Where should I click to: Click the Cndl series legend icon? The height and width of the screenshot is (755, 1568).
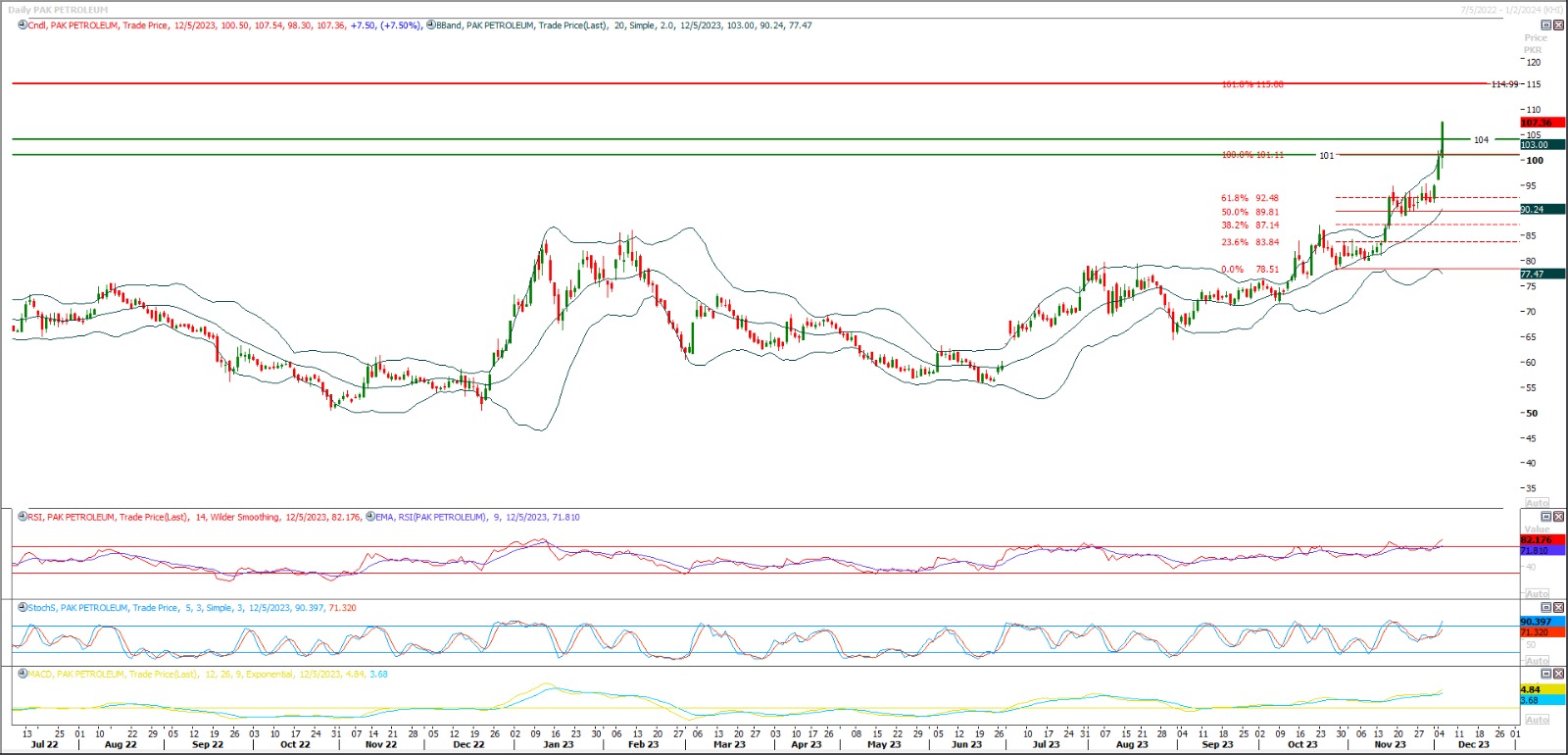pos(23,25)
